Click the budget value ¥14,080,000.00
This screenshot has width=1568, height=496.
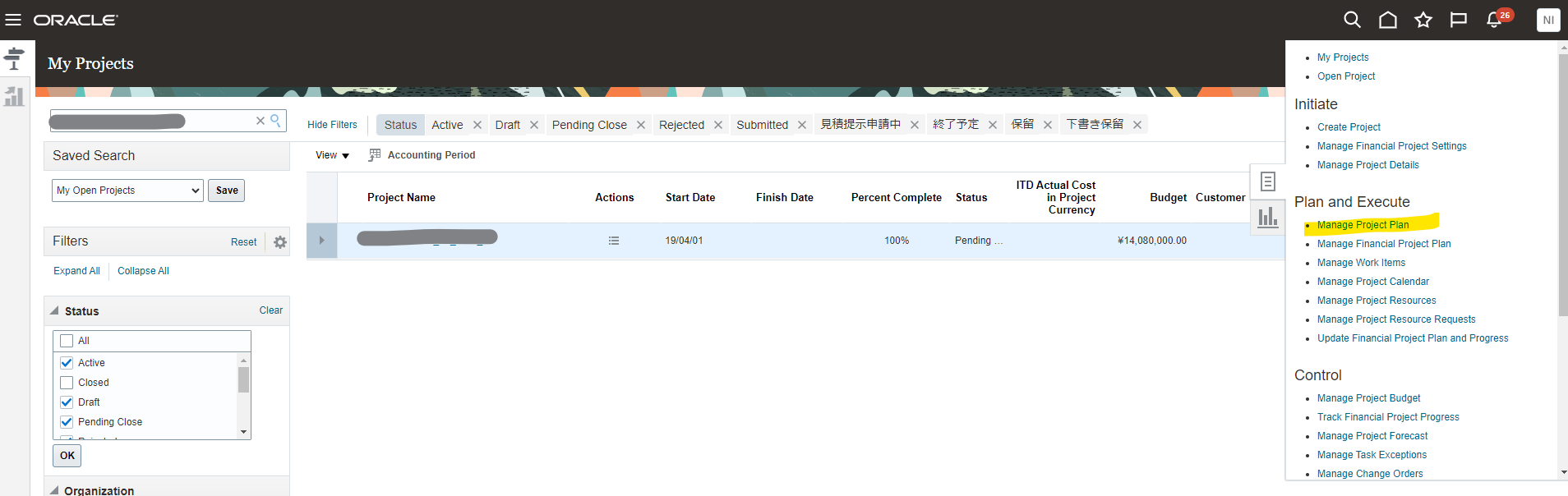[x=1152, y=241]
